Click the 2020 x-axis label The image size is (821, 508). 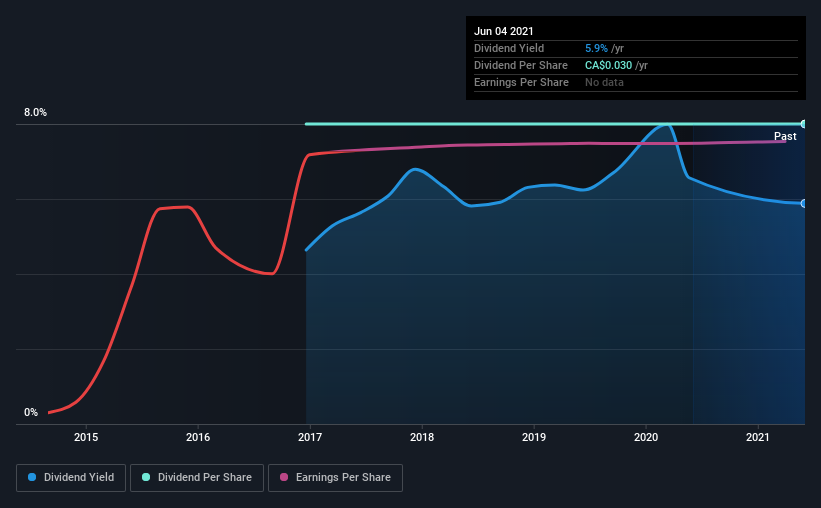(x=646, y=437)
